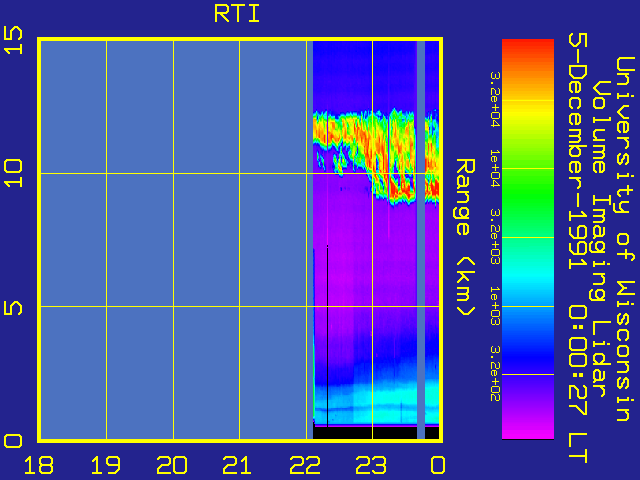This screenshot has width=640, height=480.
Task: Click the 18 hour time axis label
Action: pyautogui.click(x=39, y=465)
